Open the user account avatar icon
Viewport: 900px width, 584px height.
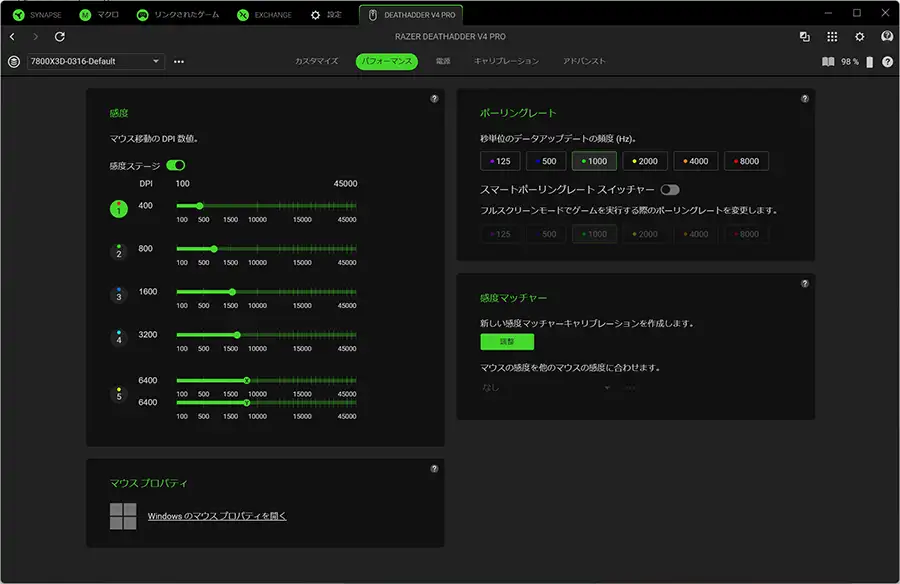(887, 37)
